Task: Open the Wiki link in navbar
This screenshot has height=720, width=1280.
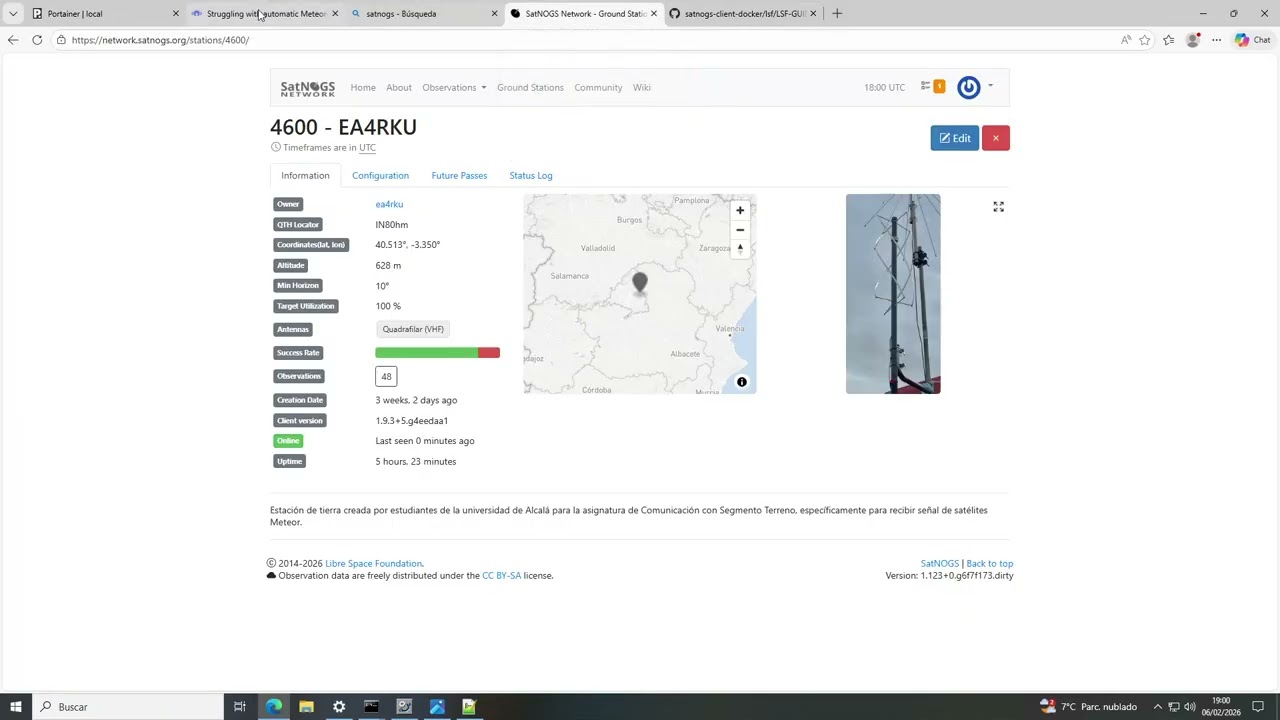Action: coord(642,88)
